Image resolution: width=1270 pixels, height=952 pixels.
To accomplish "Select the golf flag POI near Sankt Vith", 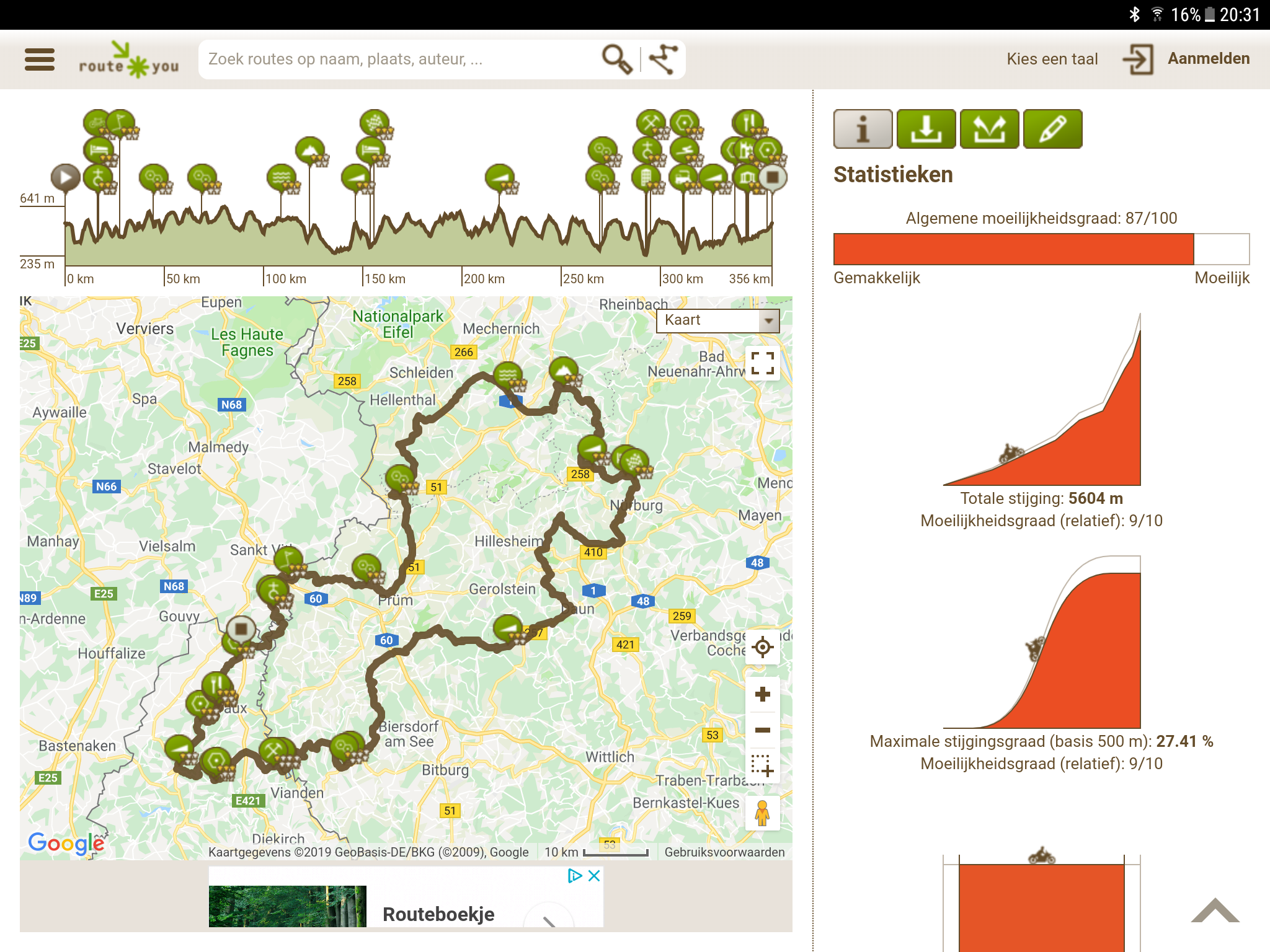I will pos(288,561).
